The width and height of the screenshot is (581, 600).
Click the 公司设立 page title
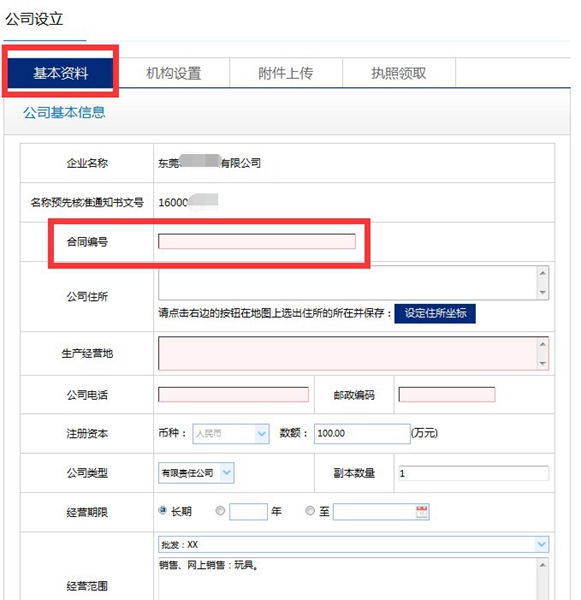click(34, 19)
